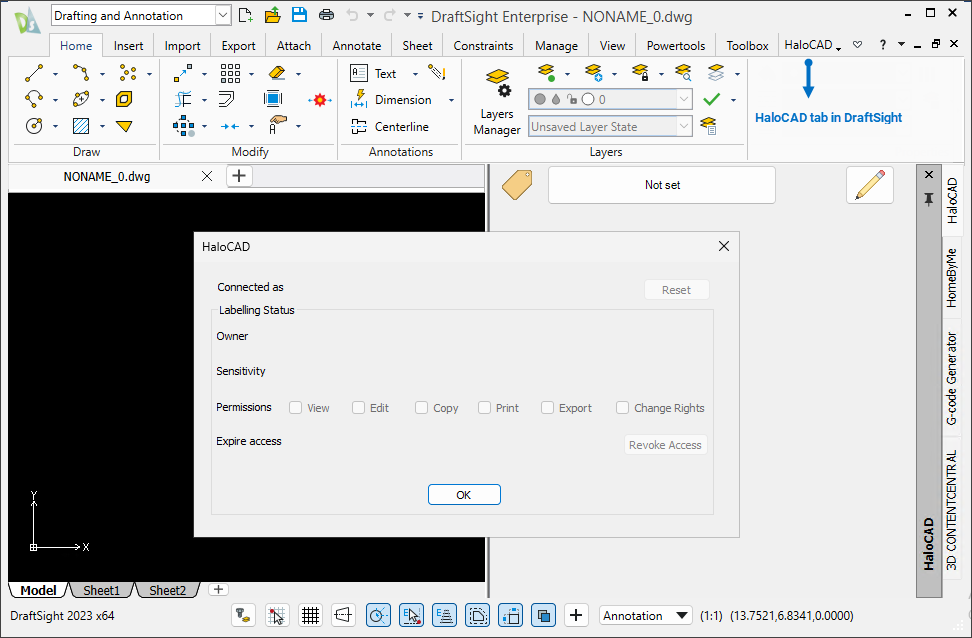The height and width of the screenshot is (638, 972).
Task: Open the Annotation scale dropdown in status bar
Action: 682,616
